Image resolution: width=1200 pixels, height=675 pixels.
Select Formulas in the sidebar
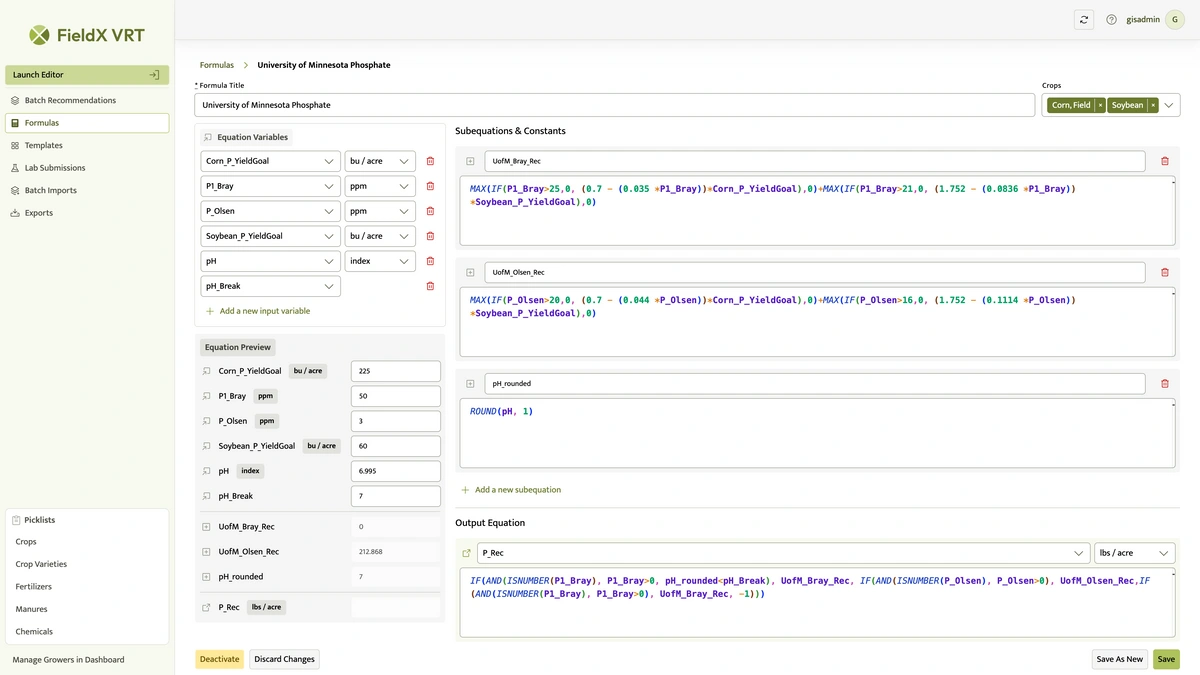(87, 123)
